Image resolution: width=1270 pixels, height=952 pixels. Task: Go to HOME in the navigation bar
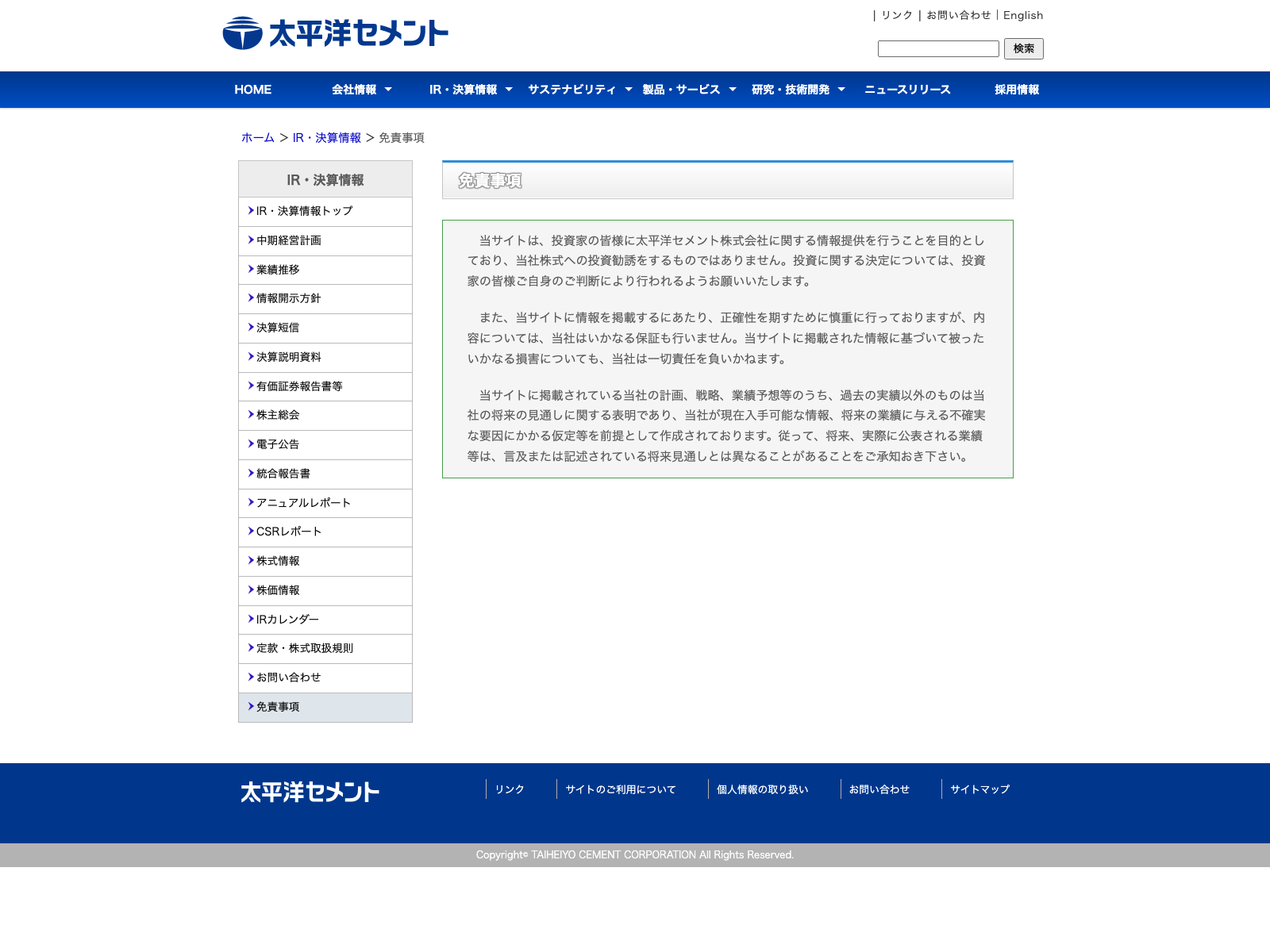[x=252, y=90]
